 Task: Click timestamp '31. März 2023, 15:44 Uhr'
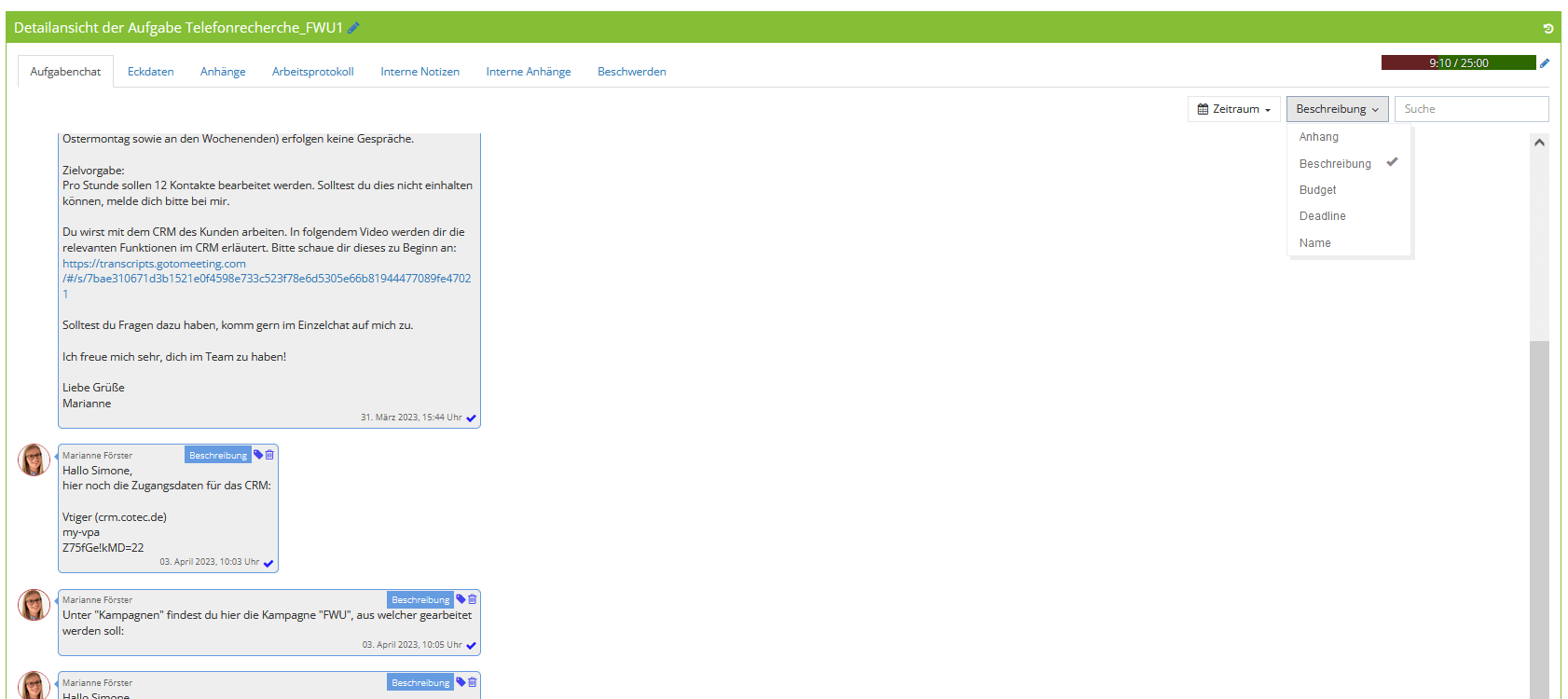pos(411,418)
